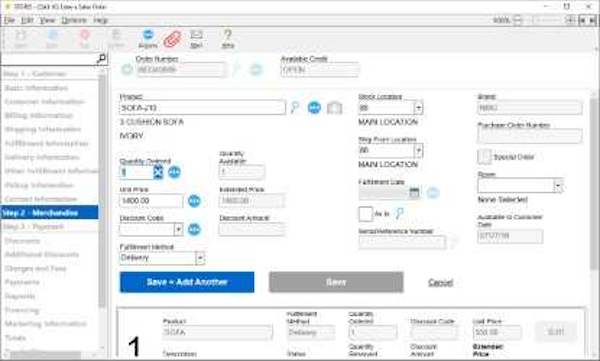Click the gray box icon next to Product

point(334,108)
